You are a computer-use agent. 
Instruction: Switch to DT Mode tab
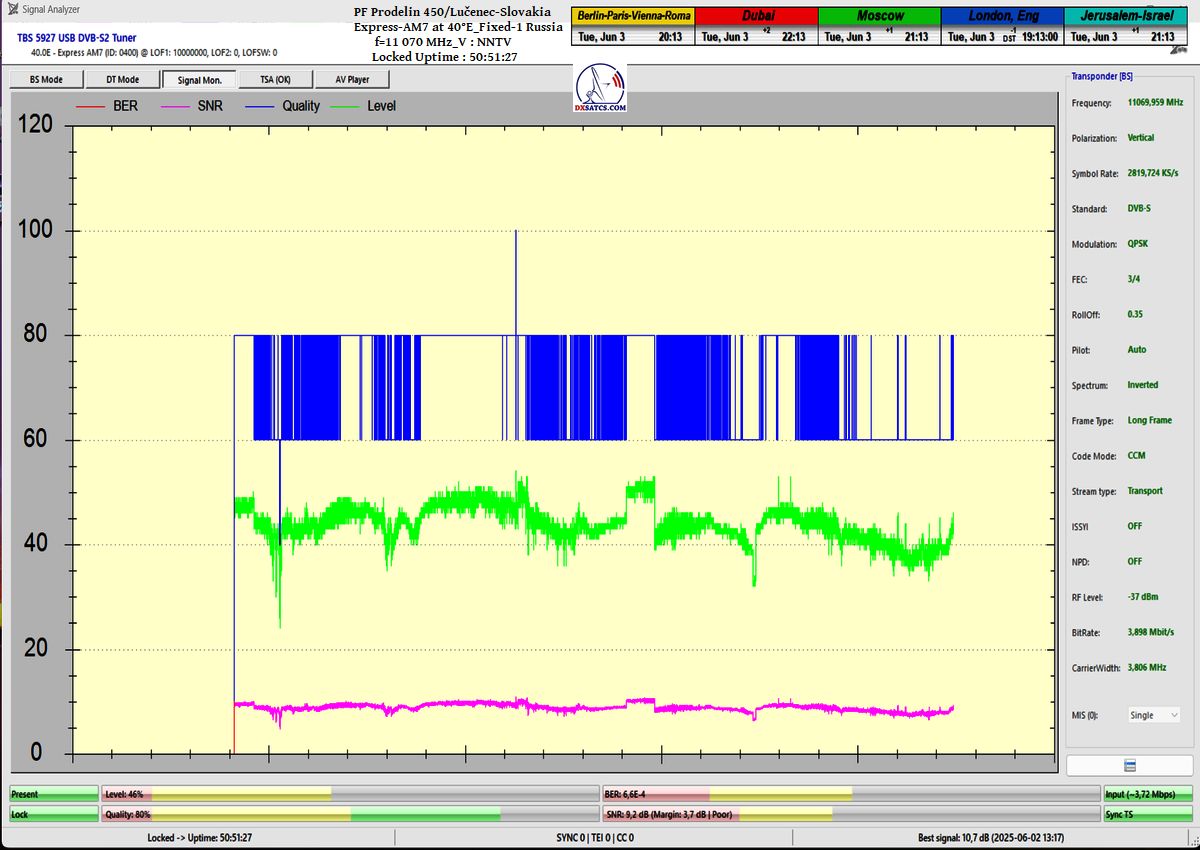(123, 80)
